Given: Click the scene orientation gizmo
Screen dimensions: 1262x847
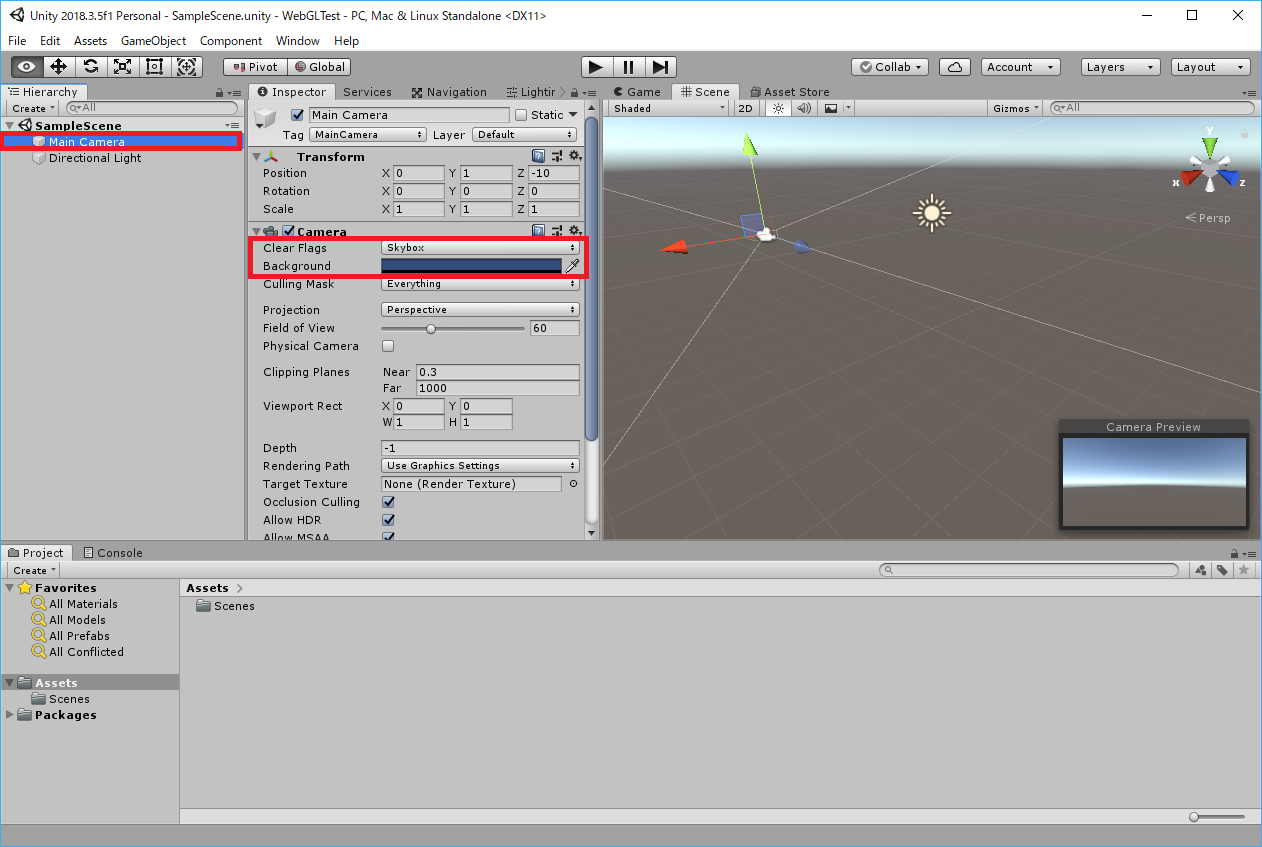Looking at the screenshot, I should coord(1210,167).
